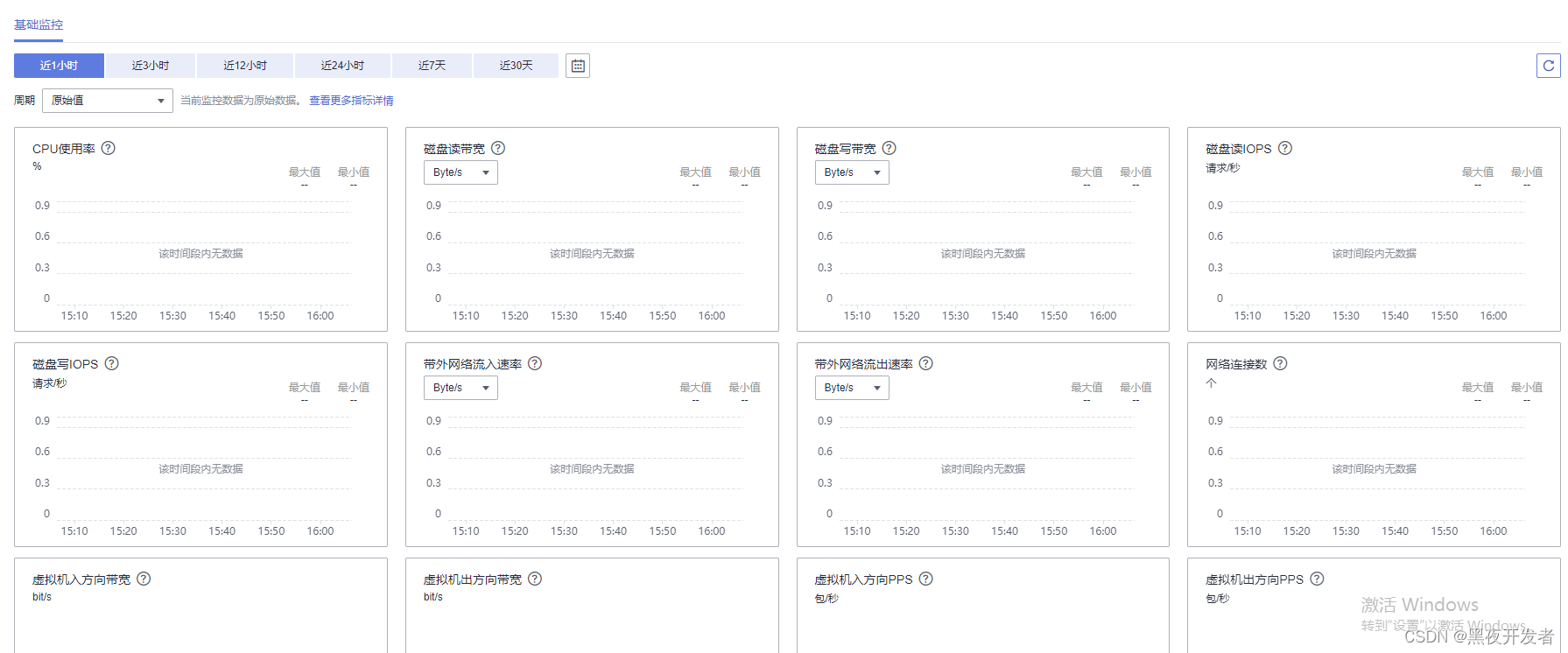Click 16:00 tick on CPU使用率 chart

pos(320,316)
